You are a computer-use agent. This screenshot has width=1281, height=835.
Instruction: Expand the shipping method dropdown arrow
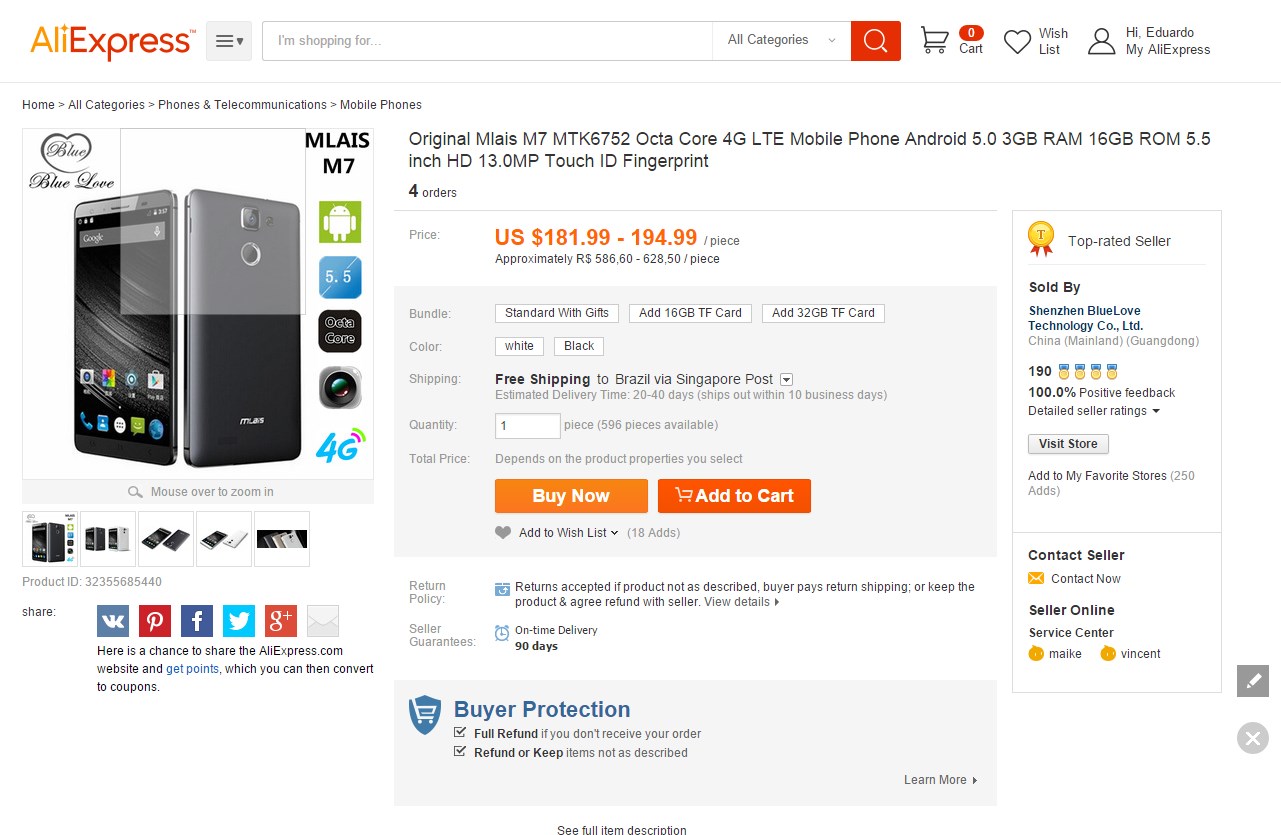coord(787,380)
